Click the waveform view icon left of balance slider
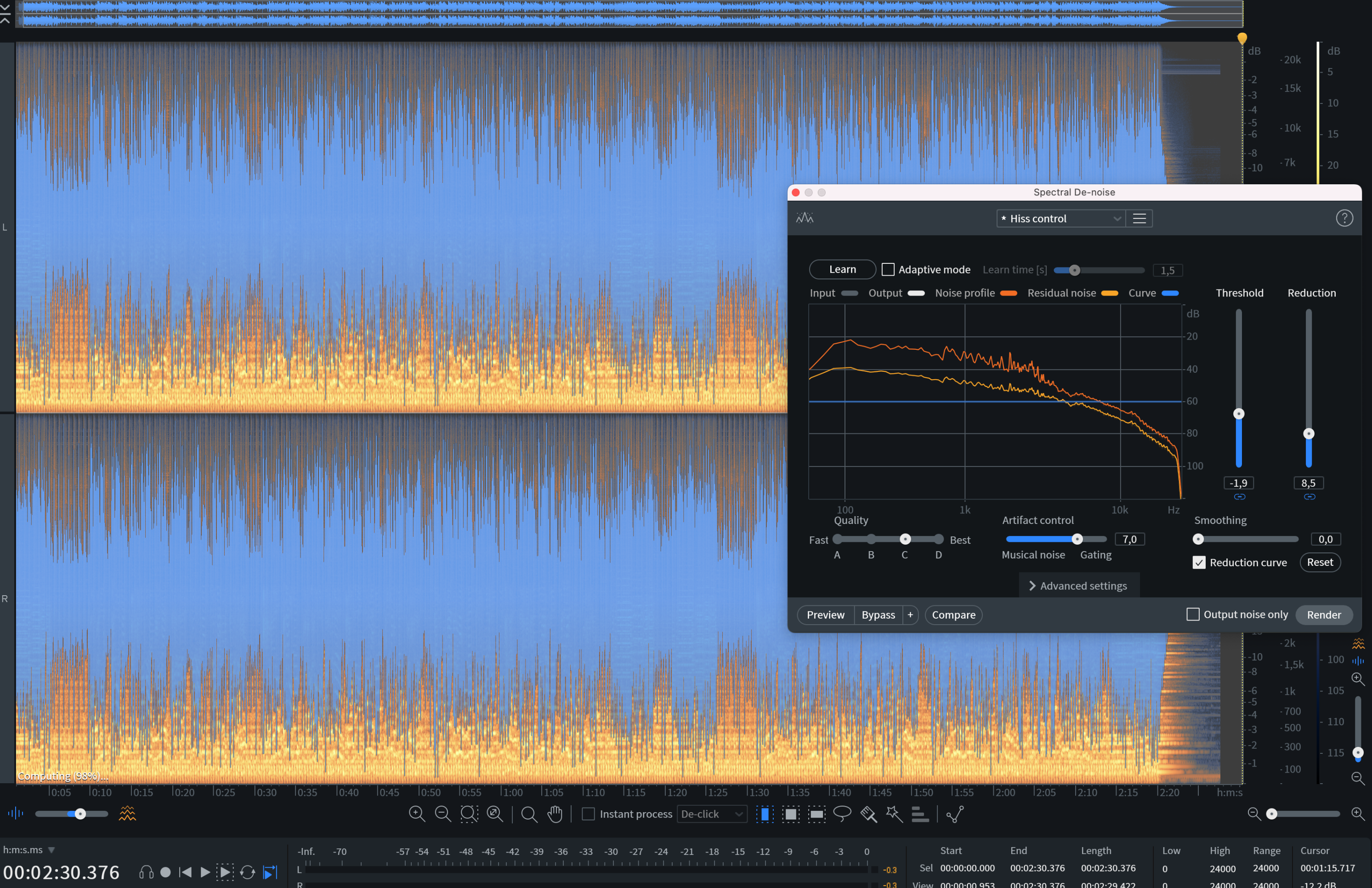 point(16,813)
